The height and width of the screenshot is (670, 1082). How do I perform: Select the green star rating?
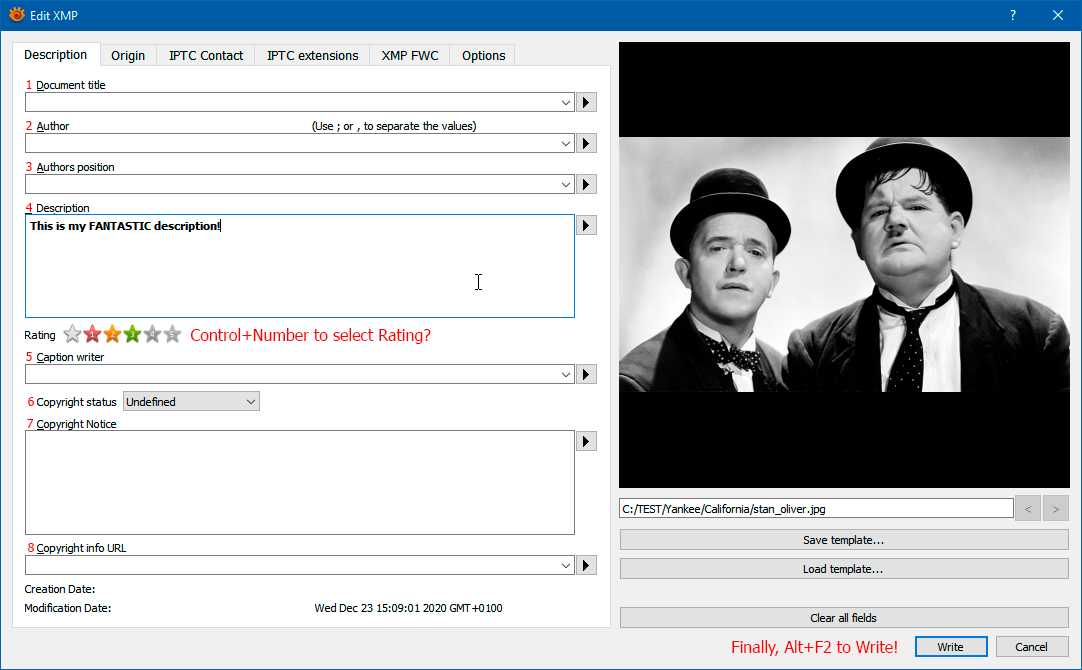click(132, 335)
